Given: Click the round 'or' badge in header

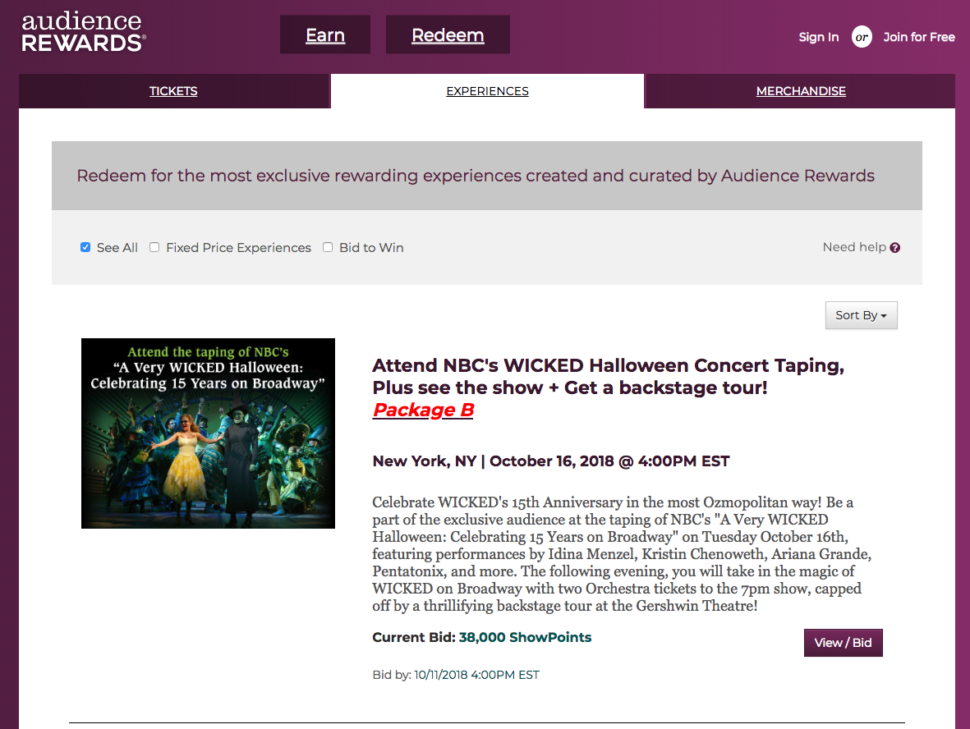Looking at the screenshot, I should [x=861, y=37].
